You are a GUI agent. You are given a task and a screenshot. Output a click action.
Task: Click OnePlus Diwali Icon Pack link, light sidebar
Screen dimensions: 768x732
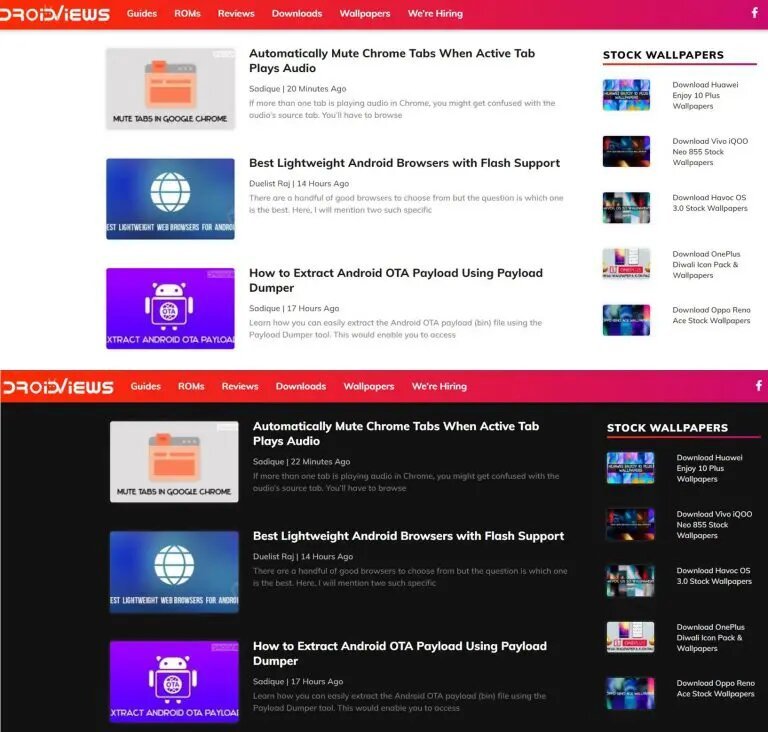(x=706, y=264)
